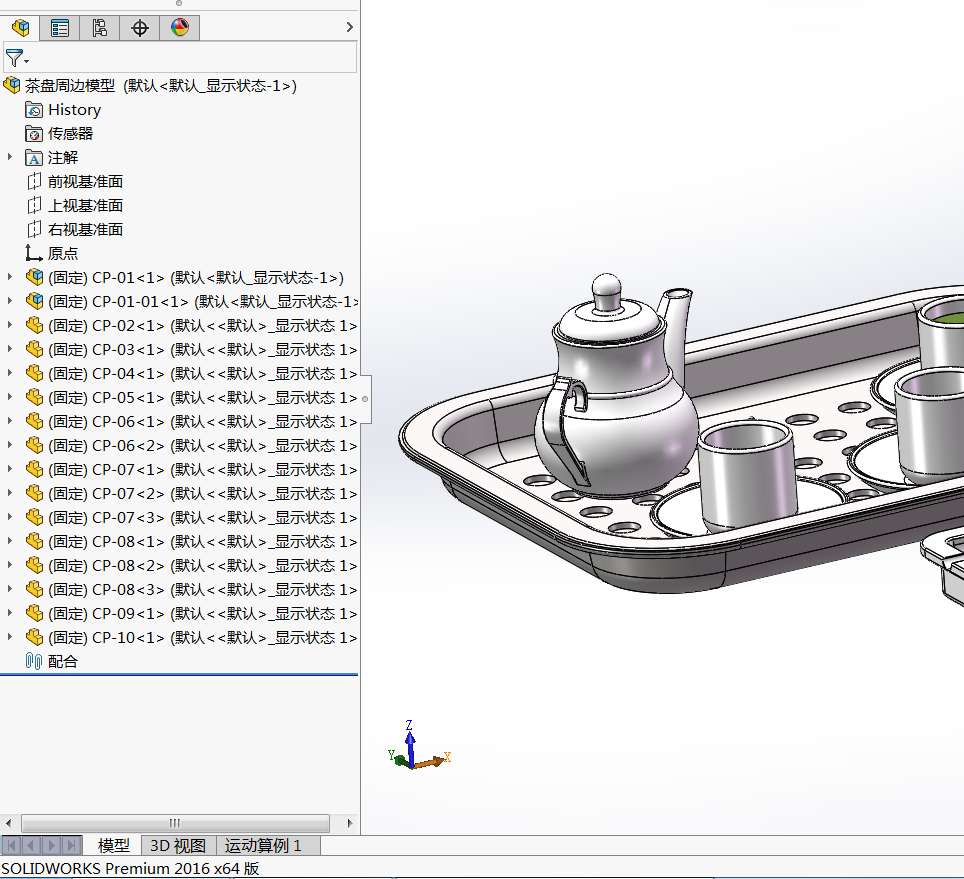Click the teapot model in viewport

[x=615, y=400]
